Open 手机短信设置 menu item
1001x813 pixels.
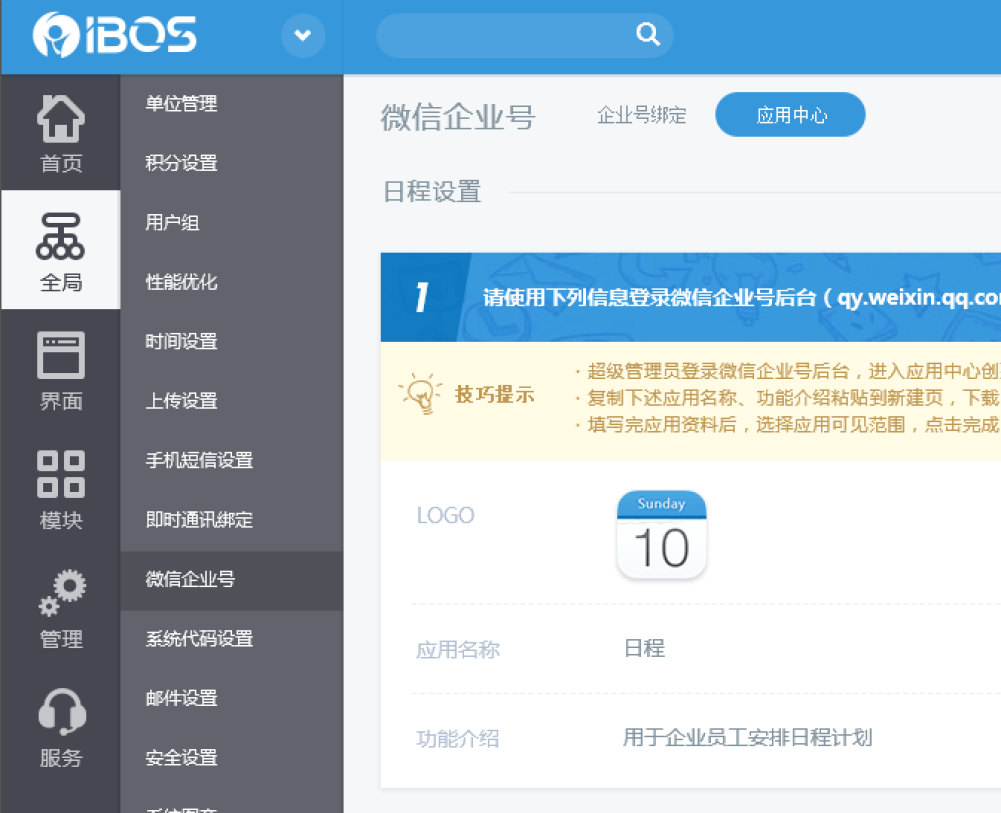[x=199, y=461]
